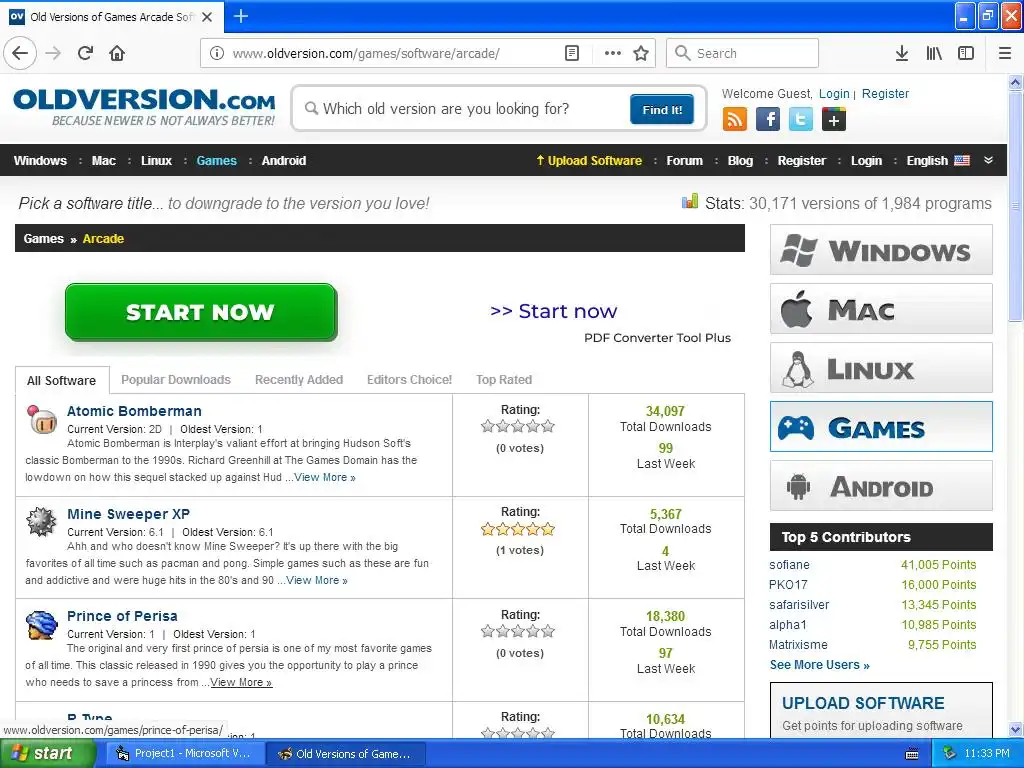This screenshot has height=768, width=1024.
Task: Open the Atomic Bomberman title link
Action: point(134,411)
